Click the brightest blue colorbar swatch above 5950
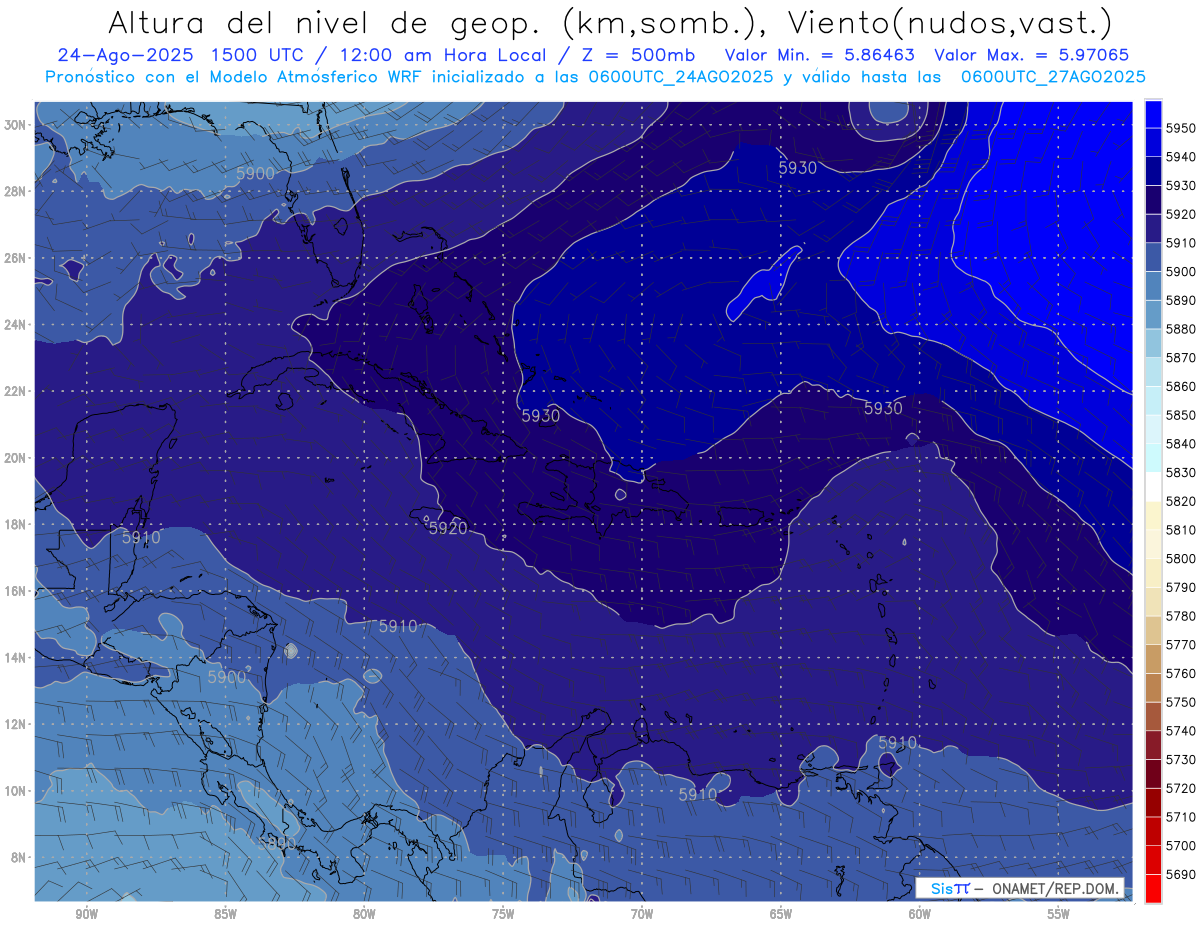Screen dimensions: 1200x927 pos(1153,114)
